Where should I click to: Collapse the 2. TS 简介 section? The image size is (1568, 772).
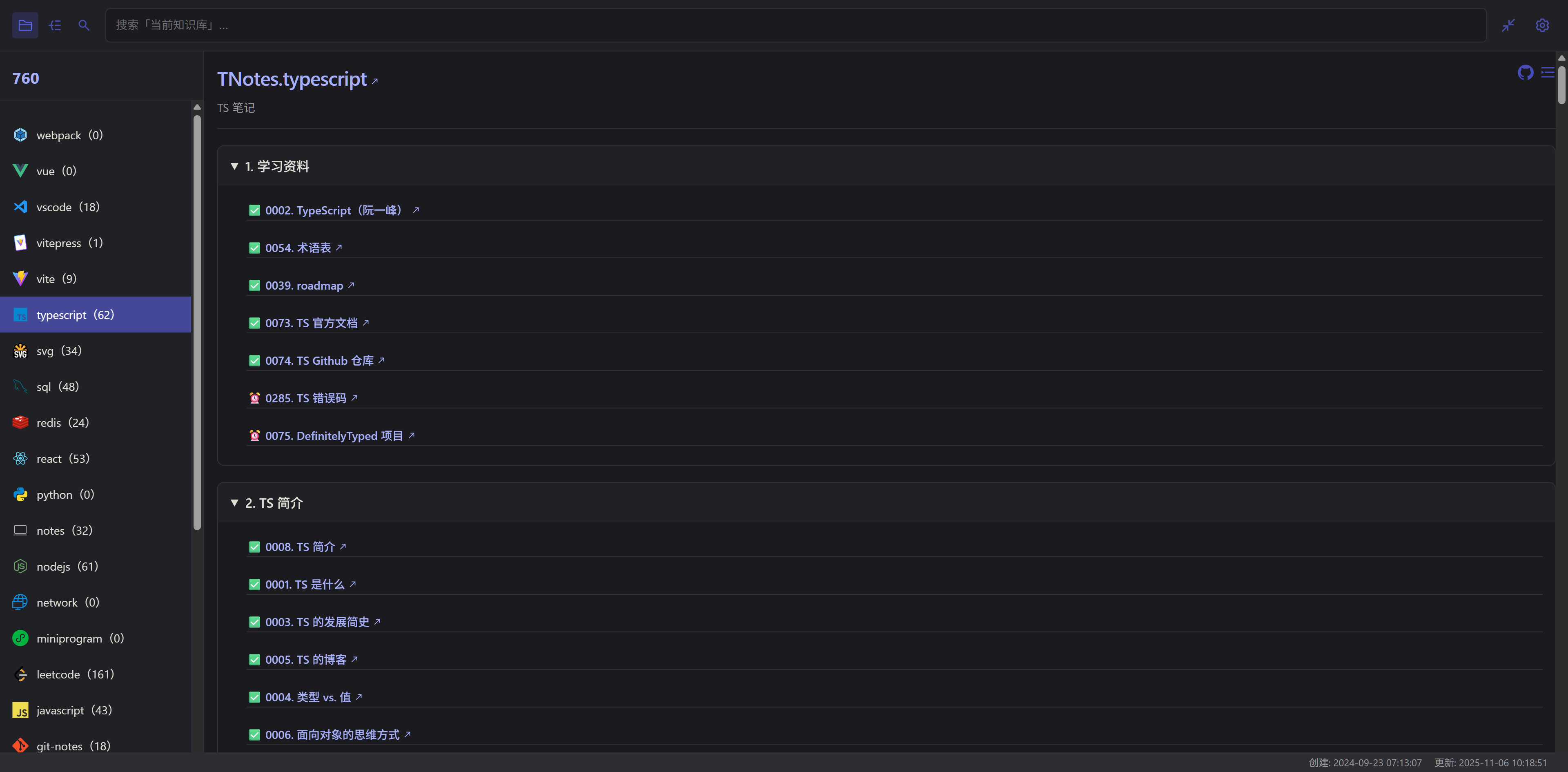234,503
